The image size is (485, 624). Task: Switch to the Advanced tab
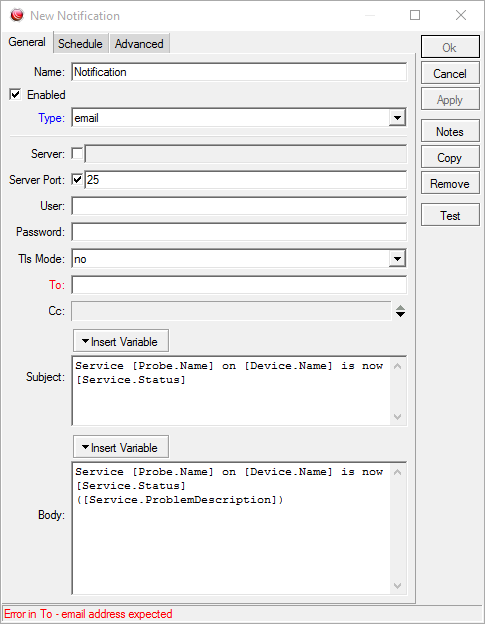tap(139, 43)
